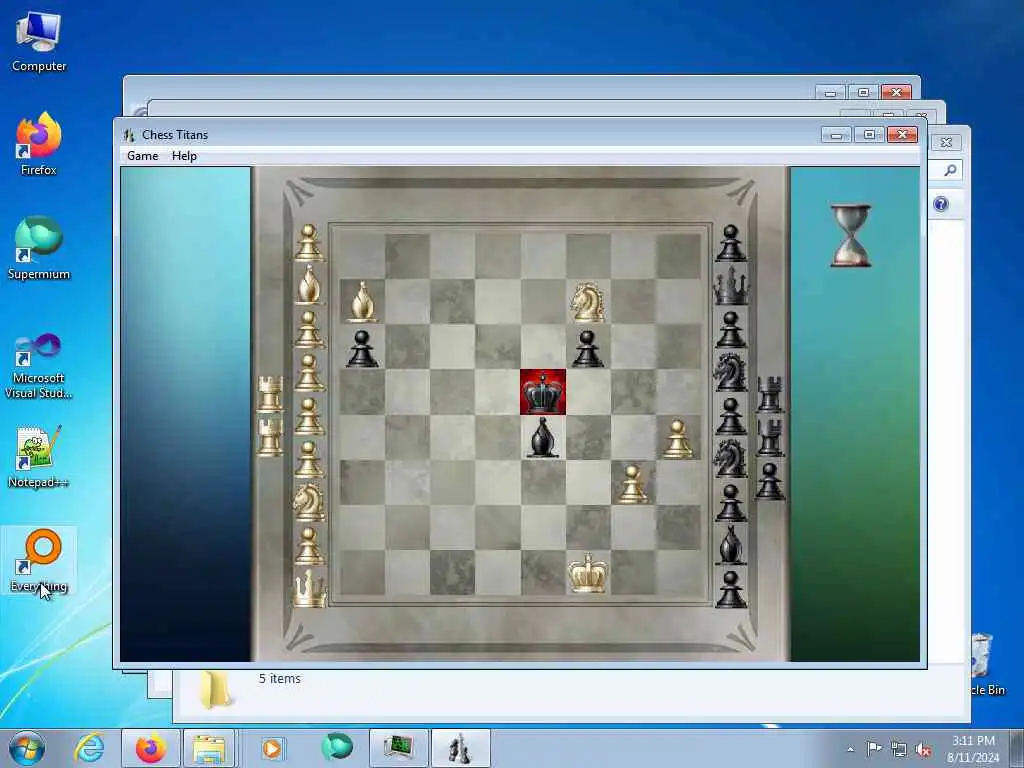Select the white bishop on the board
Screen dimensions: 1024x768
362,302
